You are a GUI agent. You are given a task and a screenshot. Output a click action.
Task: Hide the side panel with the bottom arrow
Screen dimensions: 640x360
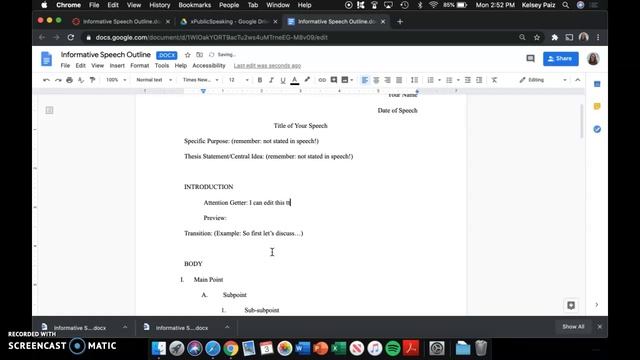point(597,305)
